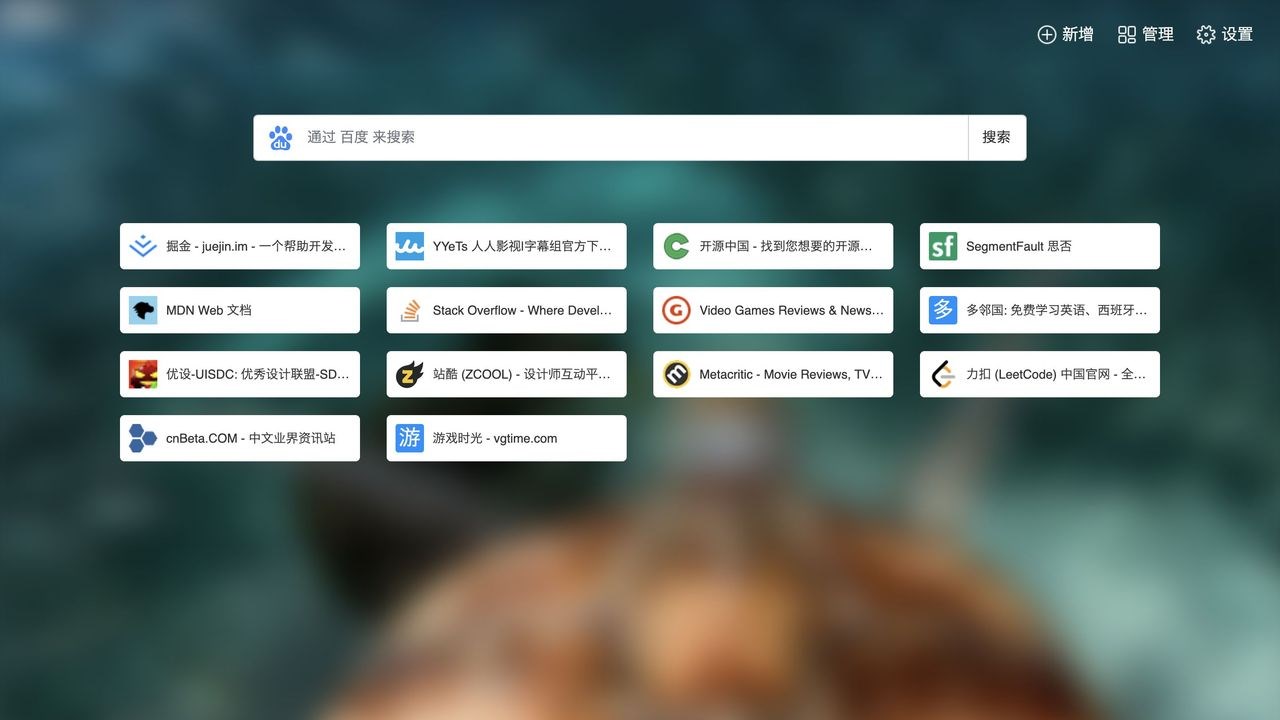Screen dimensions: 1280x720
Task: Click the 游戏时光 blue 游 icon
Action: [x=410, y=438]
